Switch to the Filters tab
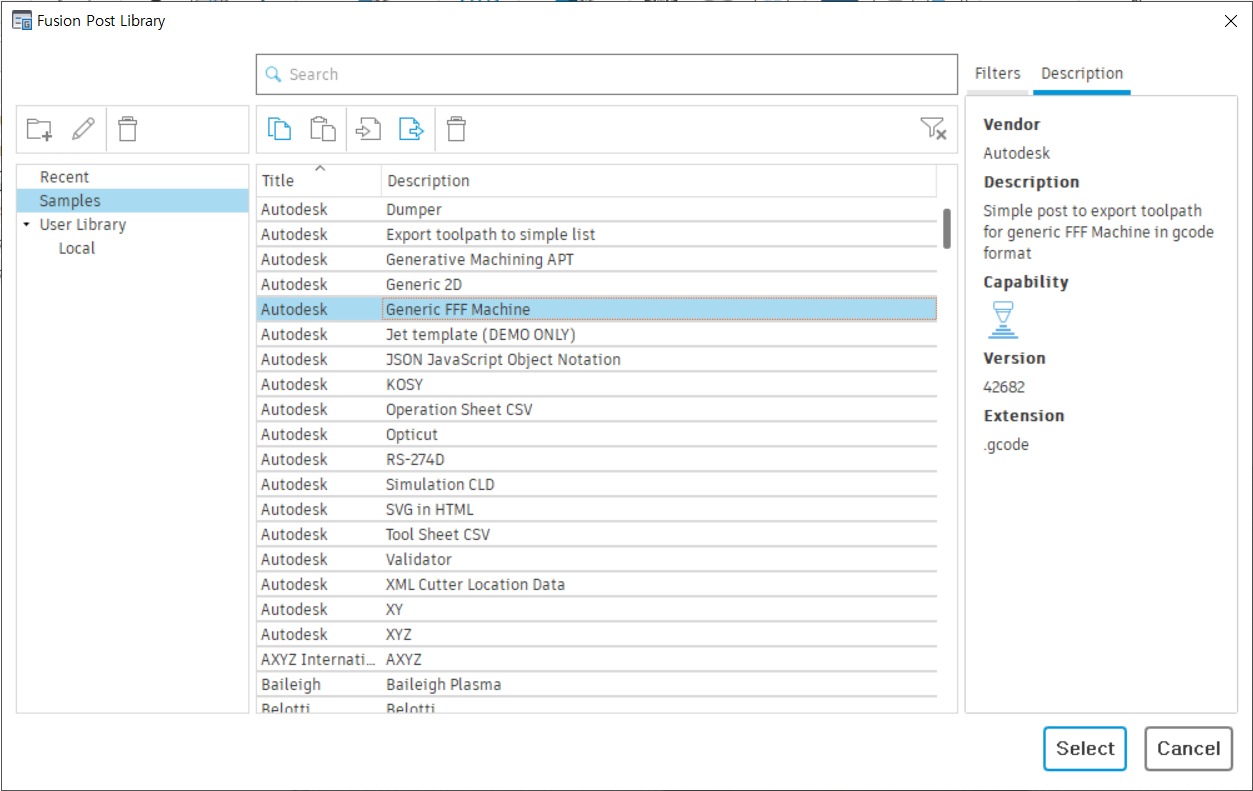 point(998,73)
